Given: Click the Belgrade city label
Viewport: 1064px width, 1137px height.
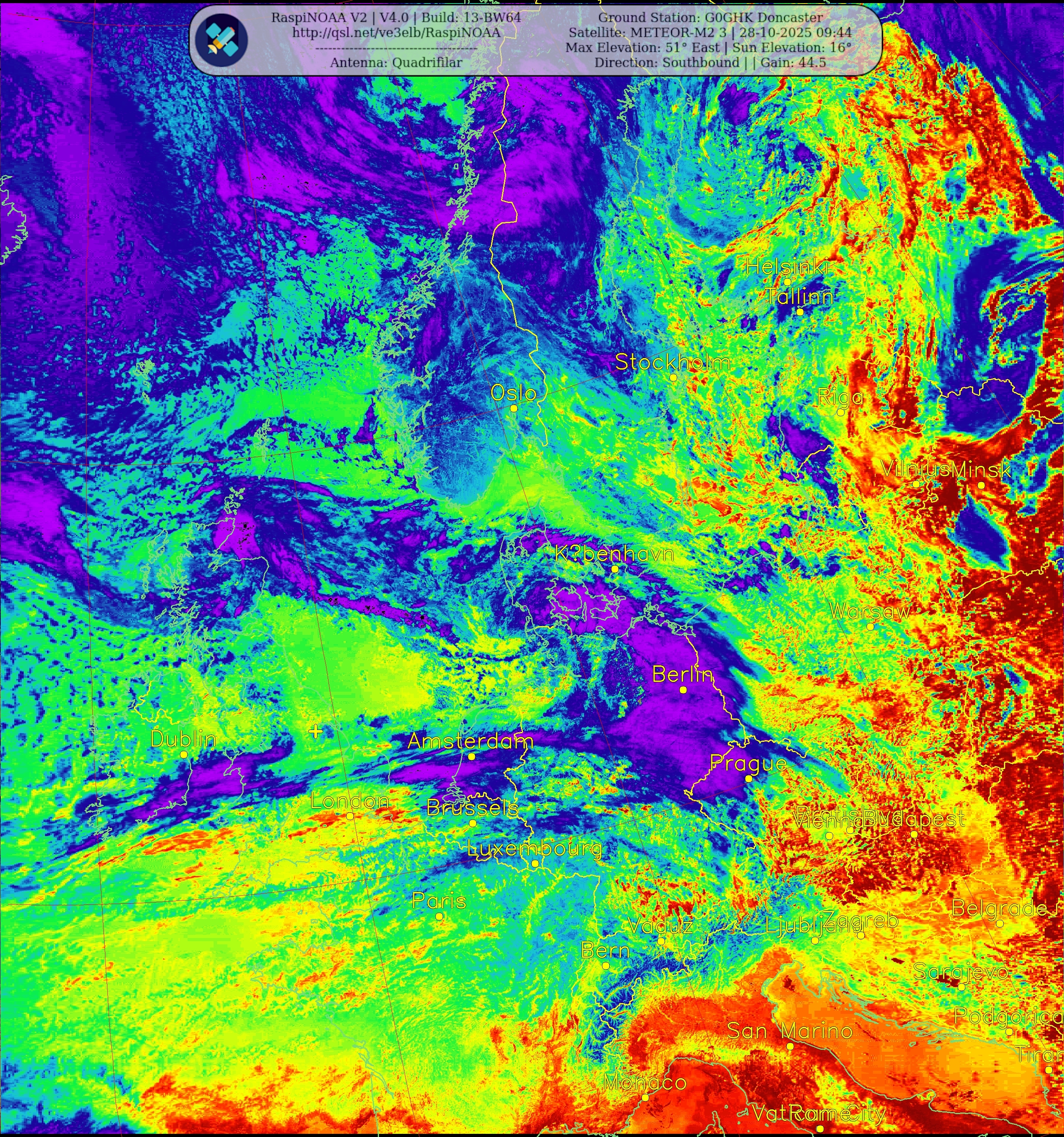Looking at the screenshot, I should pos(999,908).
